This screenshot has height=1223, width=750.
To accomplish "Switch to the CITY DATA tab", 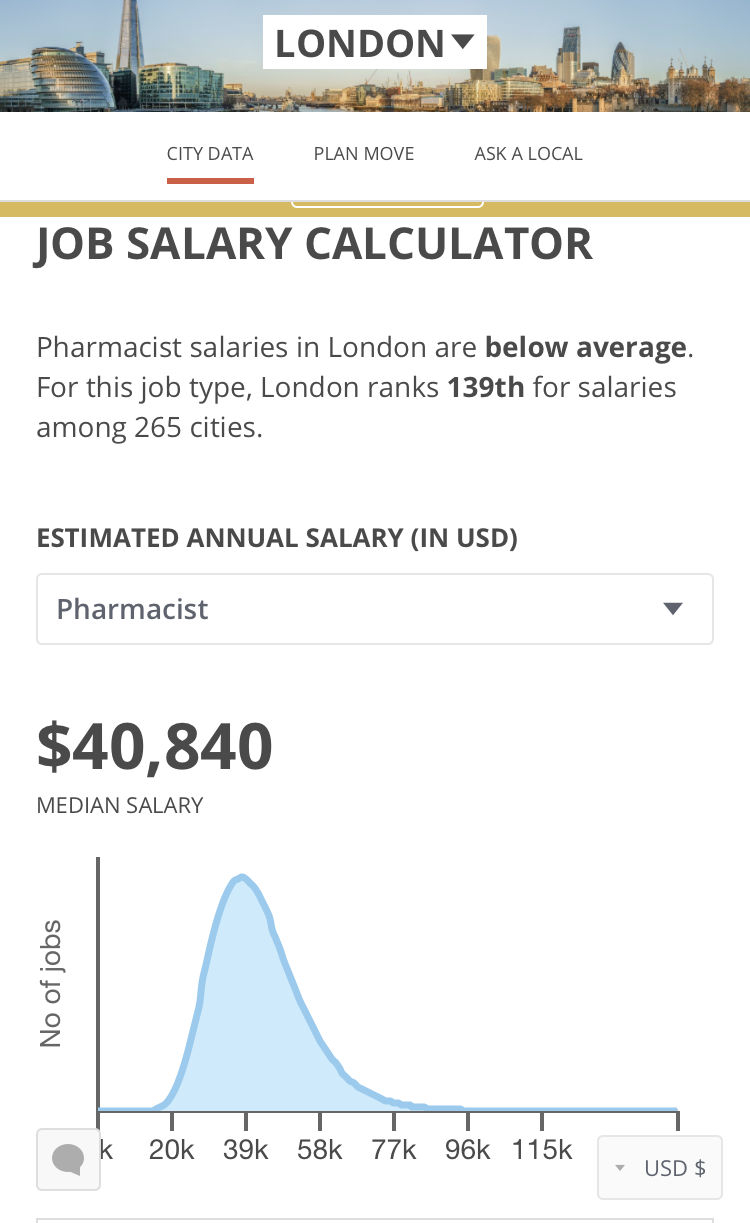I will coord(210,154).
